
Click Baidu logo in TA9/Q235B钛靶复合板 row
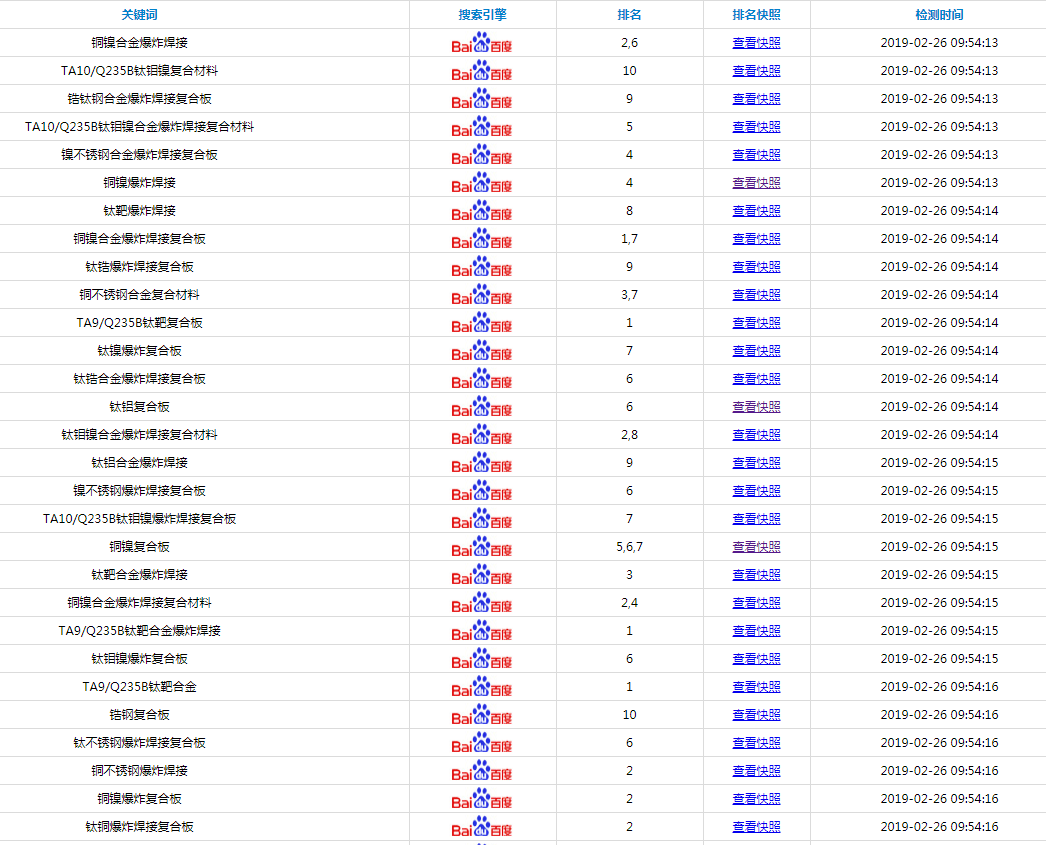[x=481, y=324]
